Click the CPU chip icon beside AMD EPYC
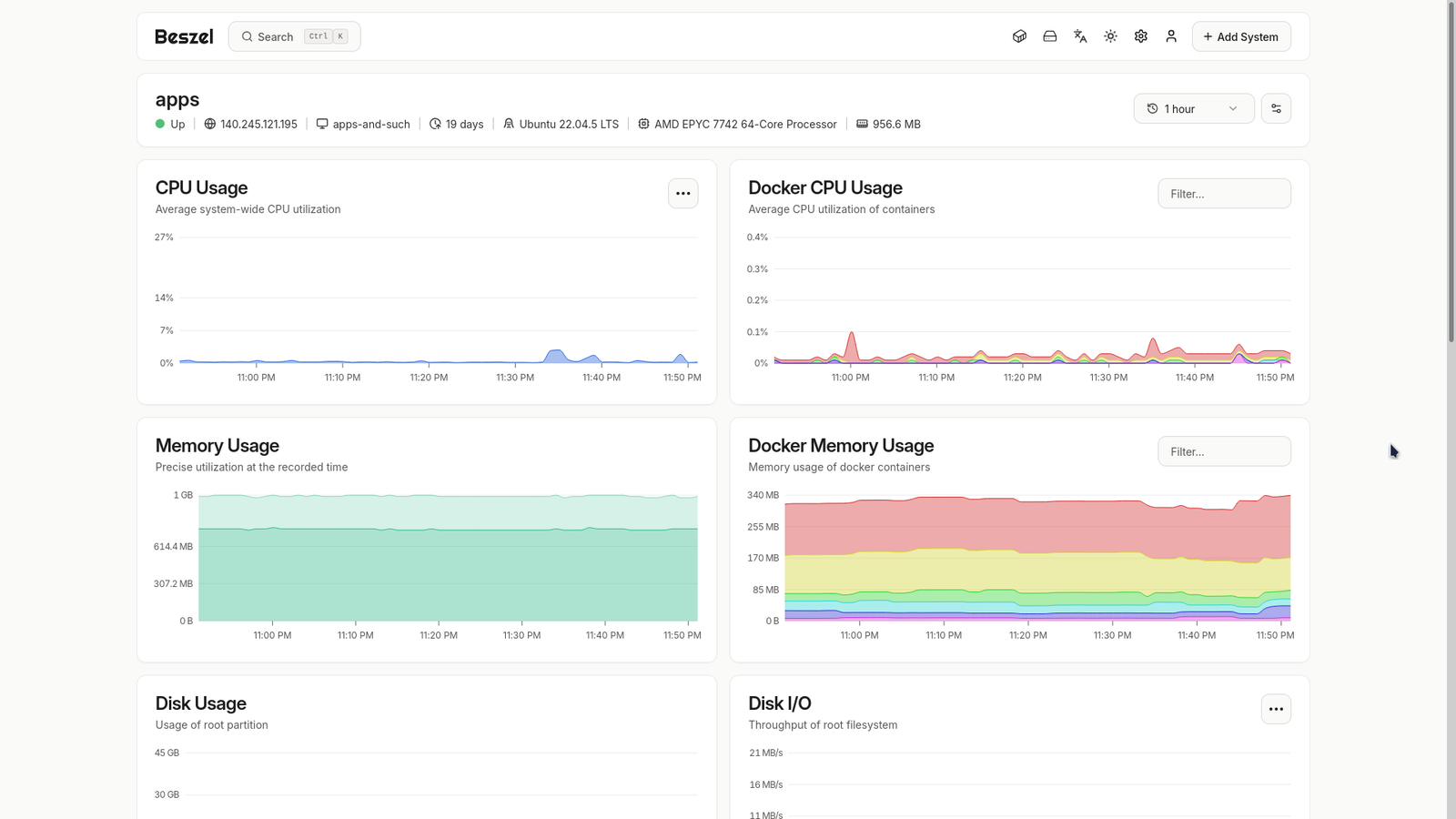The width and height of the screenshot is (1456, 819). 643,124
